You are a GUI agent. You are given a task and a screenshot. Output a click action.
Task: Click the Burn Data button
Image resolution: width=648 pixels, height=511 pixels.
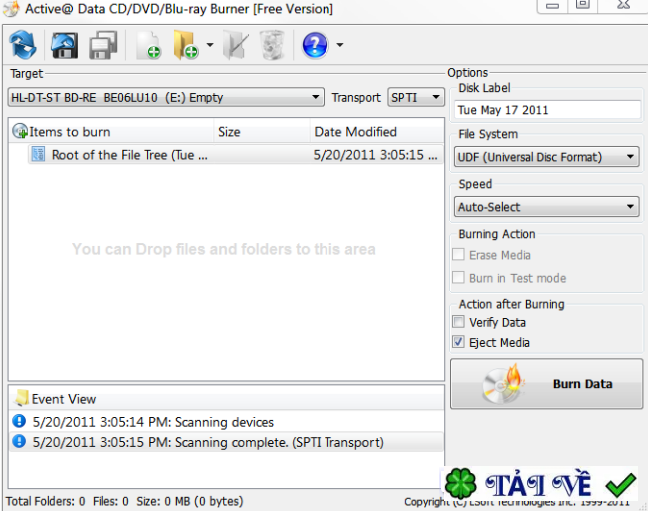pos(546,384)
